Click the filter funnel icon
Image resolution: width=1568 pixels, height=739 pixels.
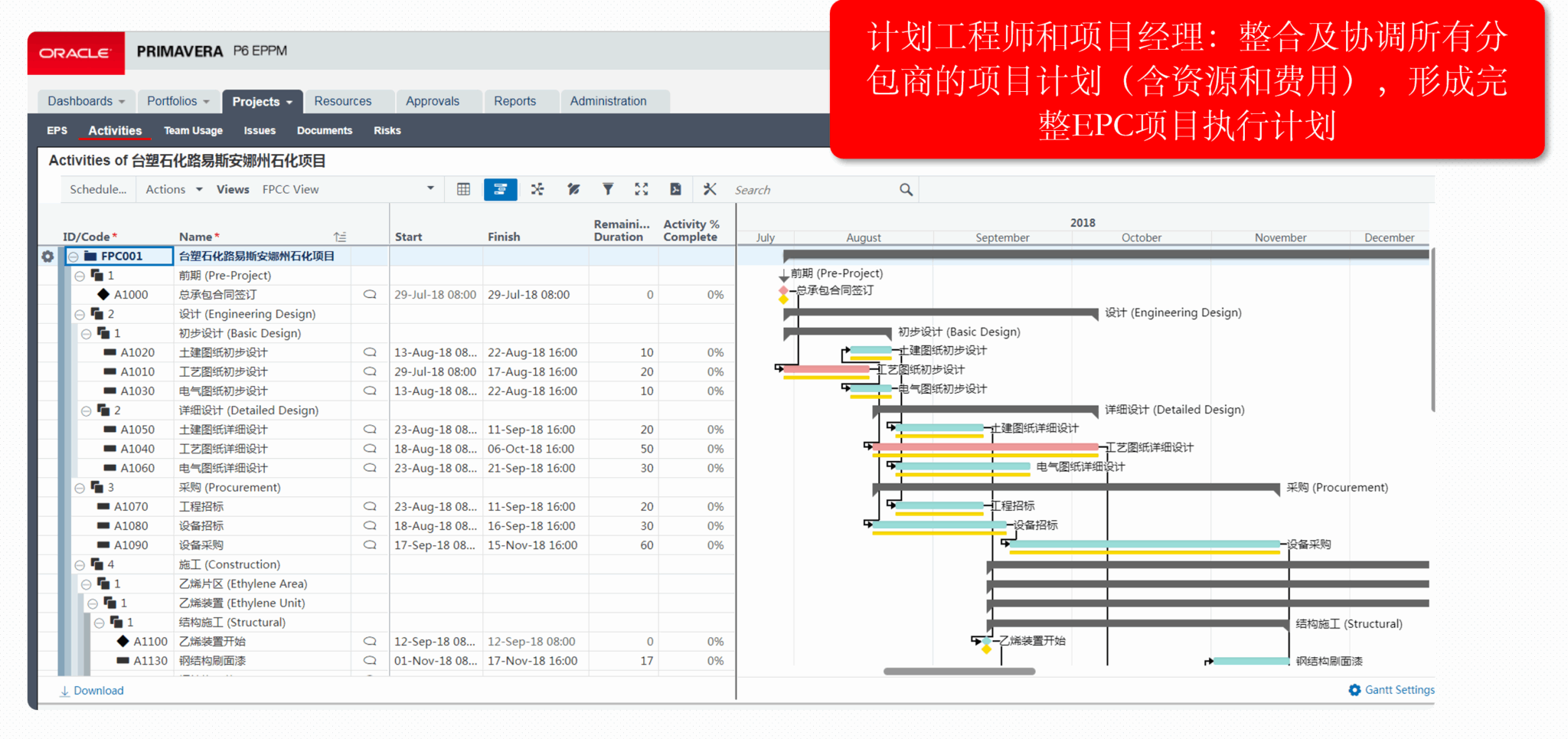click(607, 189)
